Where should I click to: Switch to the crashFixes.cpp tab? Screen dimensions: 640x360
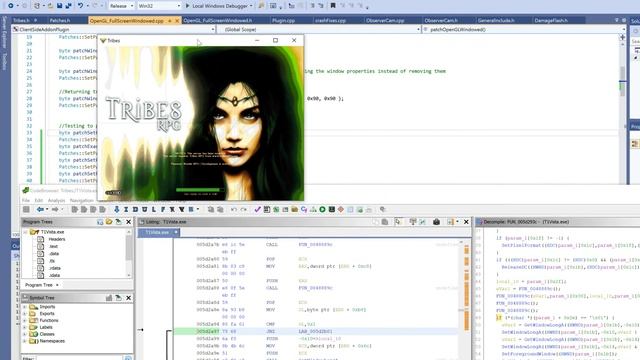330,20
